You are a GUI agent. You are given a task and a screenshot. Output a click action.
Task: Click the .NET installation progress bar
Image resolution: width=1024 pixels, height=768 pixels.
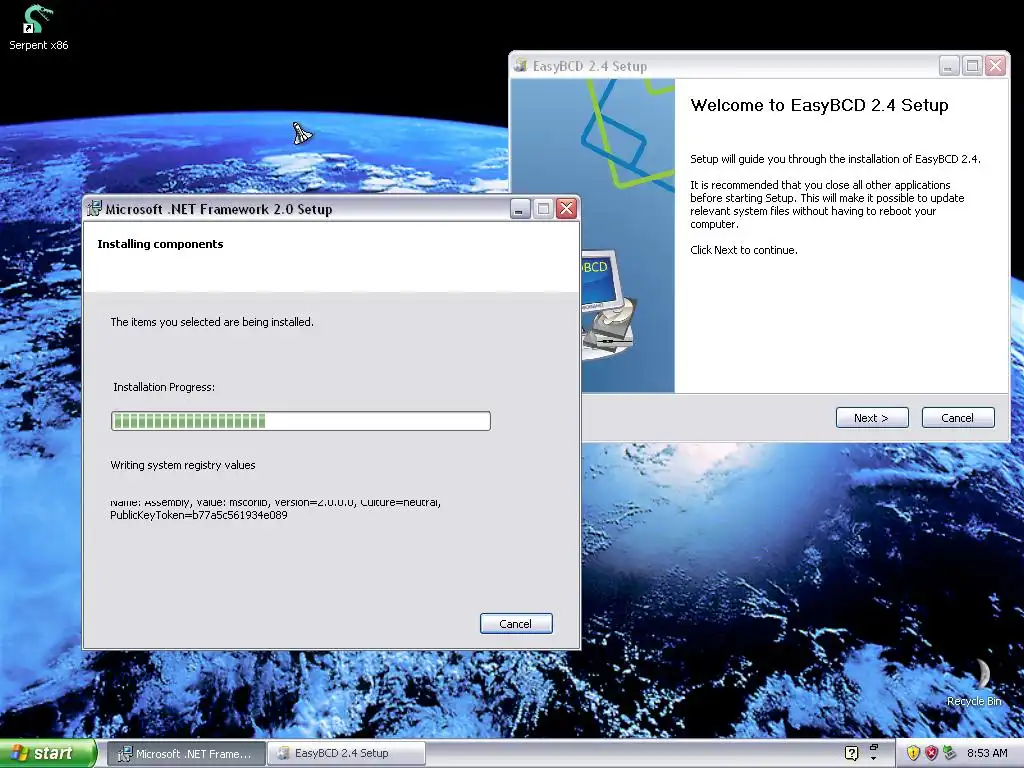click(300, 421)
